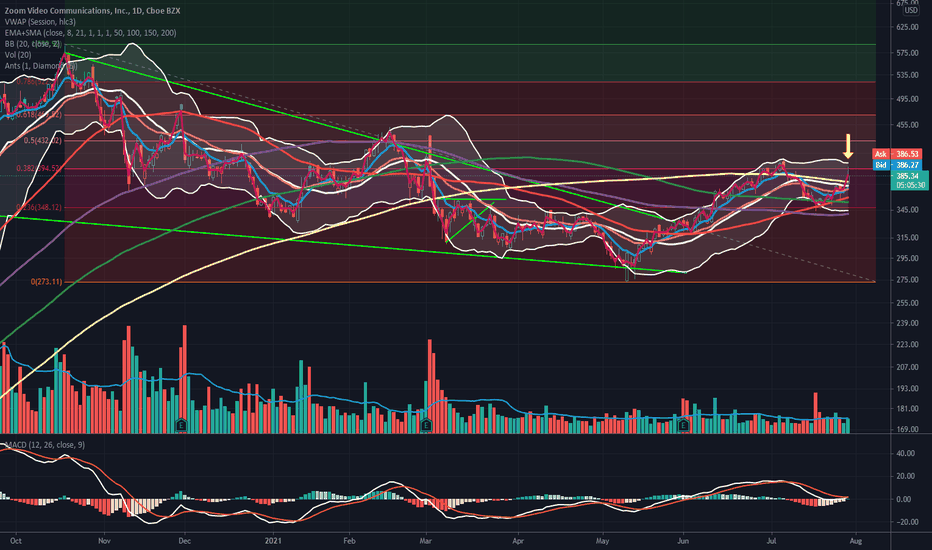This screenshot has height=550, width=932.
Task: Click the red Ask 386.53 price label
Action: click(897, 154)
